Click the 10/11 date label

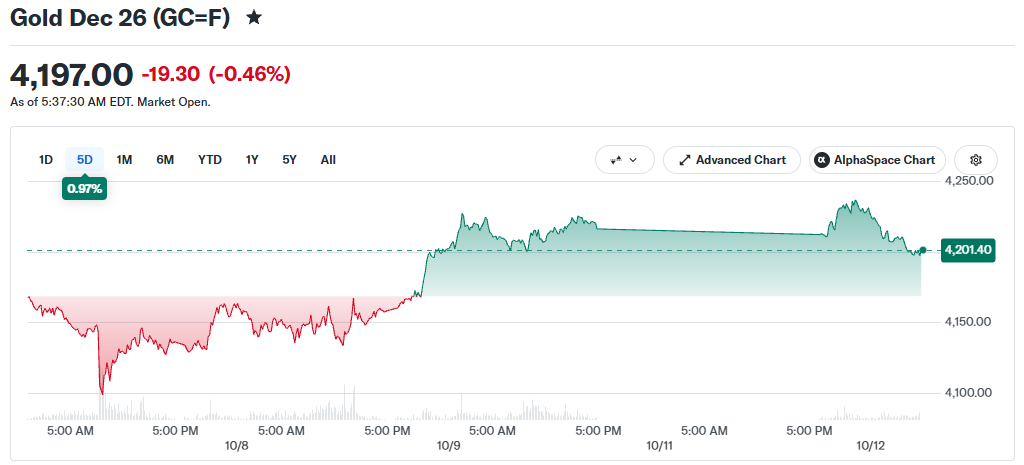pyautogui.click(x=660, y=445)
